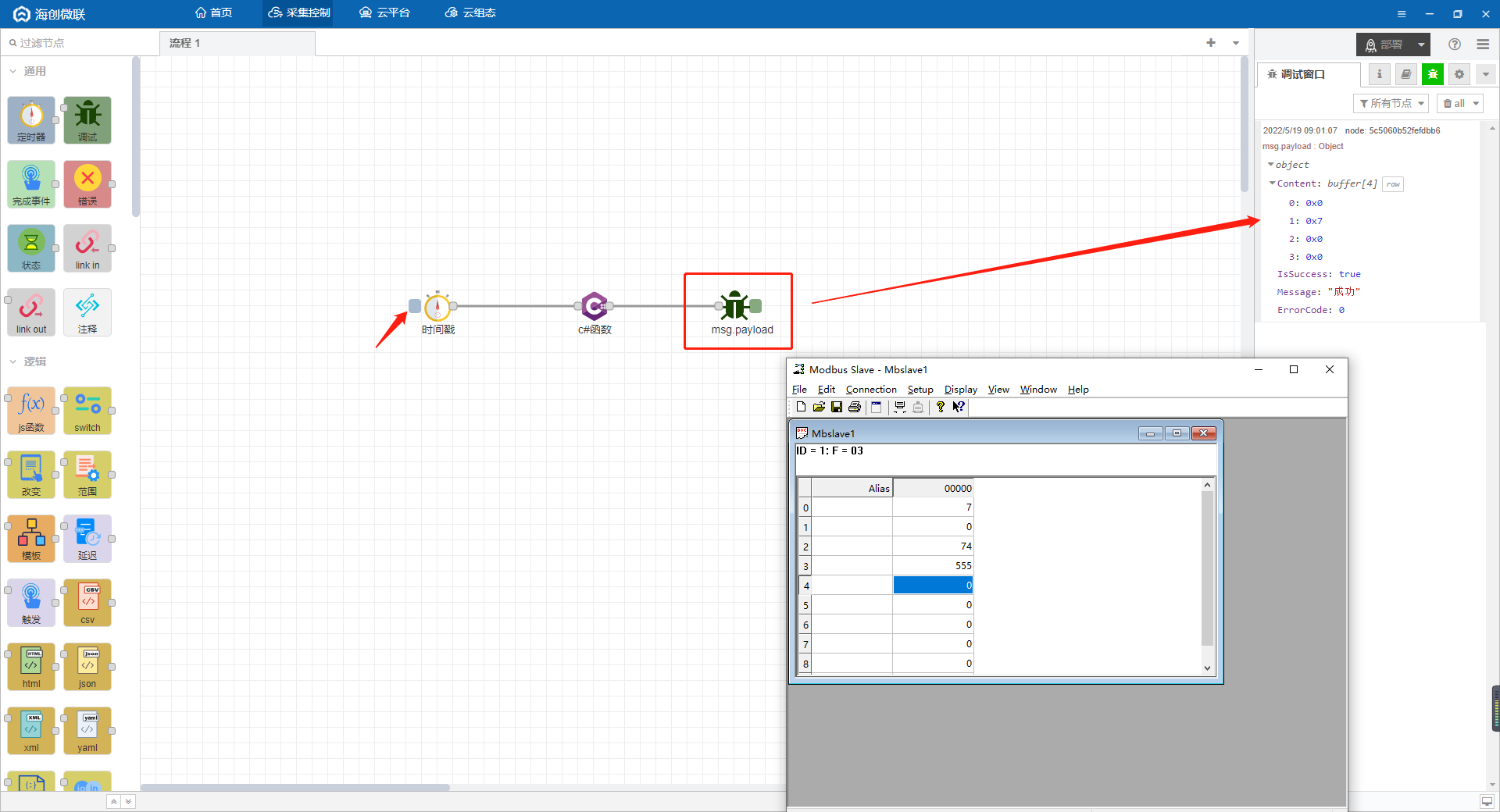Open the configuration nodes sidebar tab
The width and height of the screenshot is (1500, 812).
pos(1459,74)
